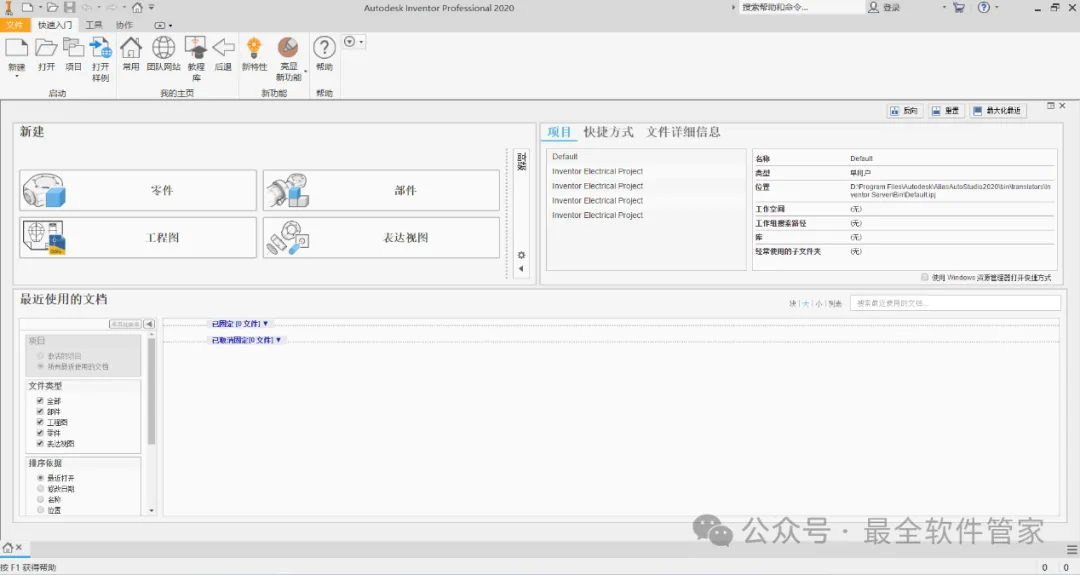Click the 后向 layout button
Screen dimensions: 1080x575
(x=904, y=110)
